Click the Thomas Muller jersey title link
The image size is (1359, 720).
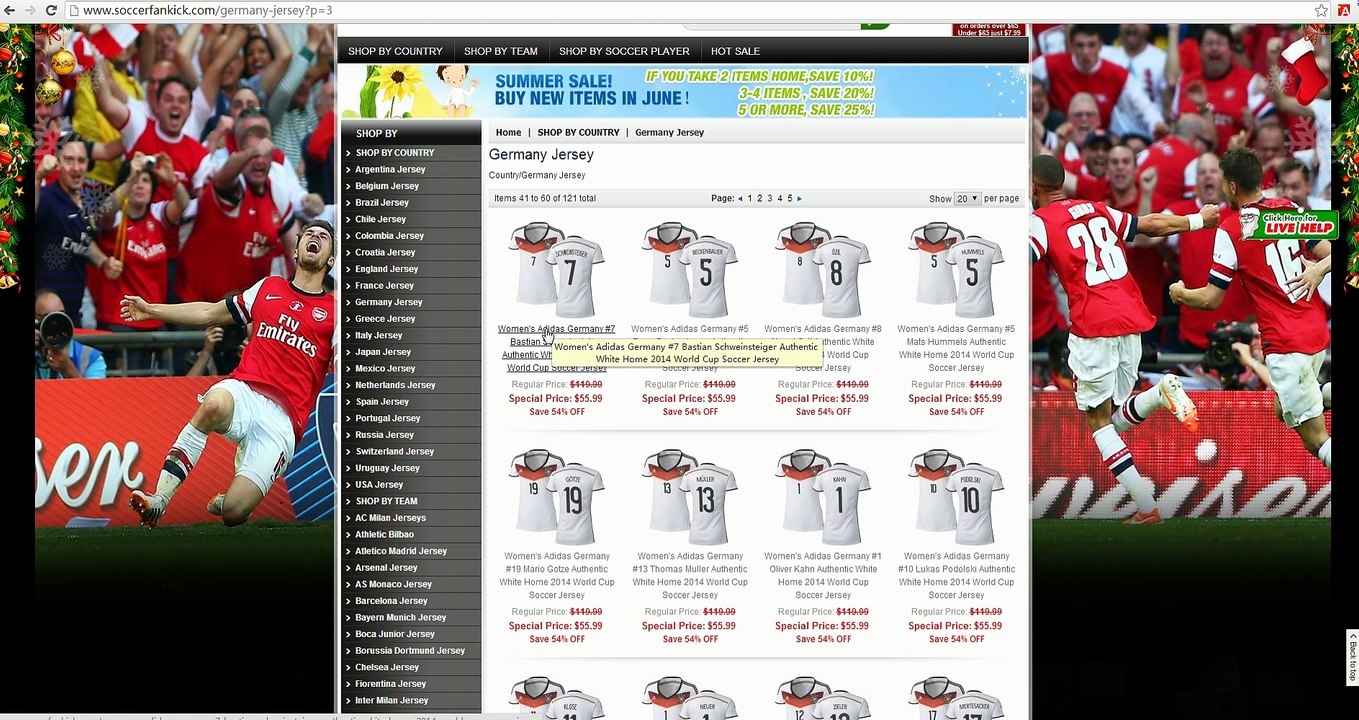coord(690,576)
